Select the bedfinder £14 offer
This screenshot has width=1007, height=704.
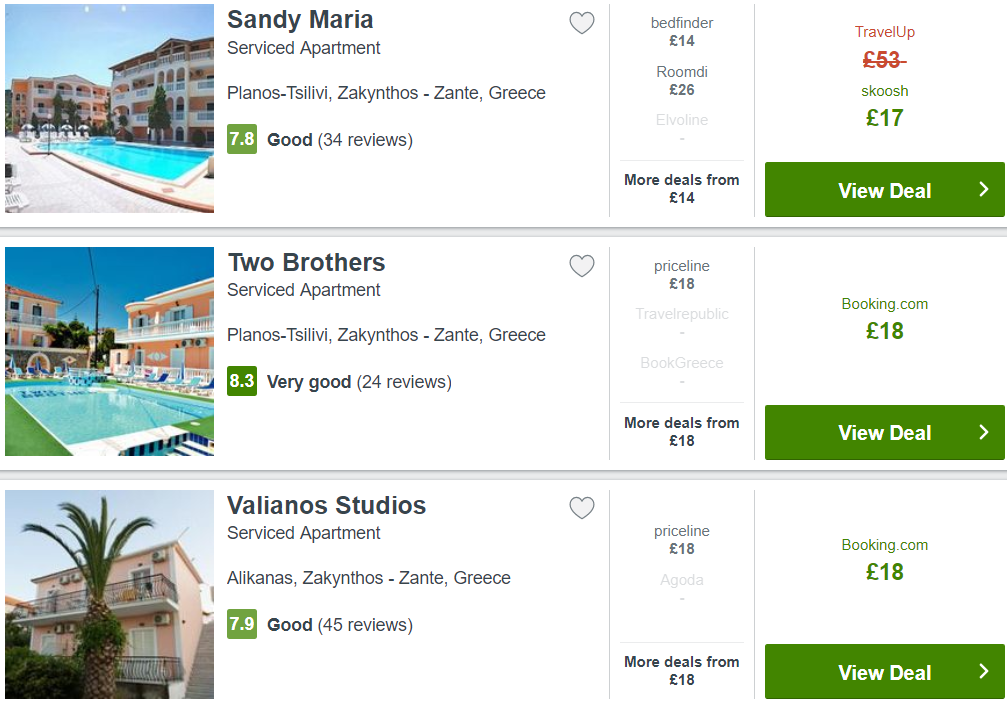click(681, 32)
